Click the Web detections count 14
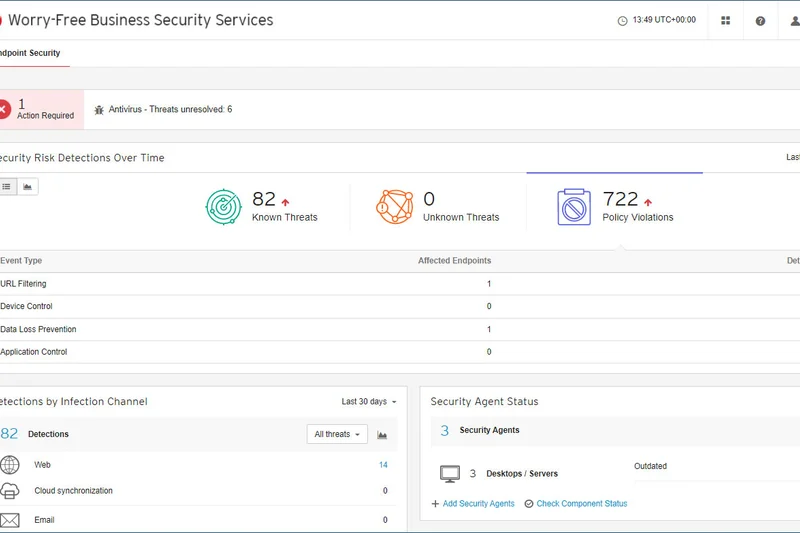 pyautogui.click(x=383, y=465)
